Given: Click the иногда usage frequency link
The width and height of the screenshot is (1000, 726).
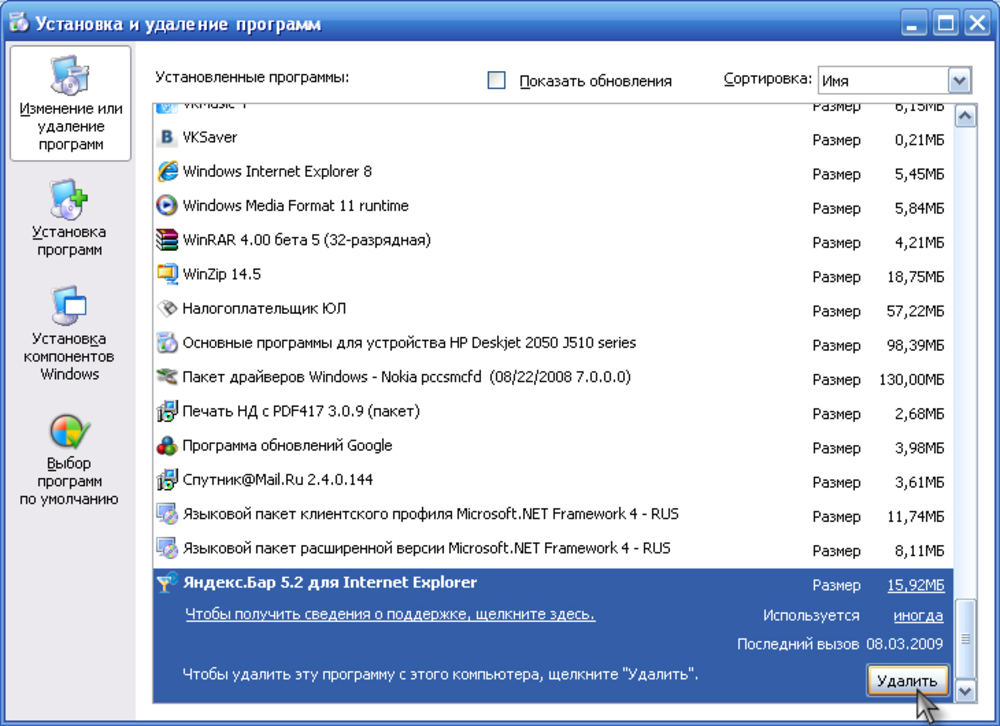Looking at the screenshot, I should [918, 615].
